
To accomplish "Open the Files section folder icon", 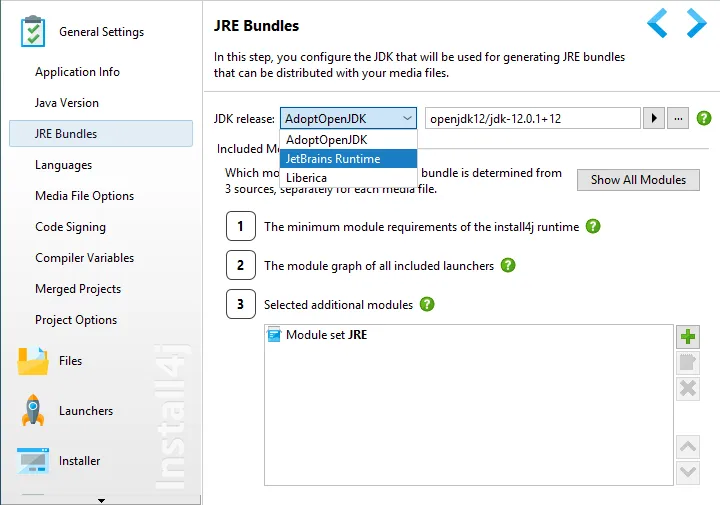I will tap(32, 361).
